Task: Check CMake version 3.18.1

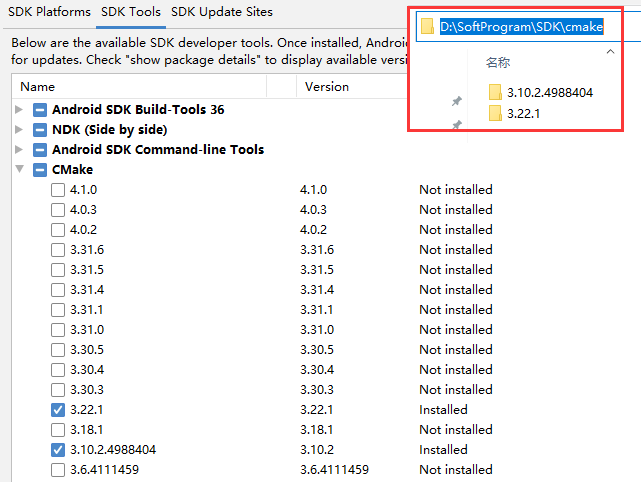Action: 58,430
